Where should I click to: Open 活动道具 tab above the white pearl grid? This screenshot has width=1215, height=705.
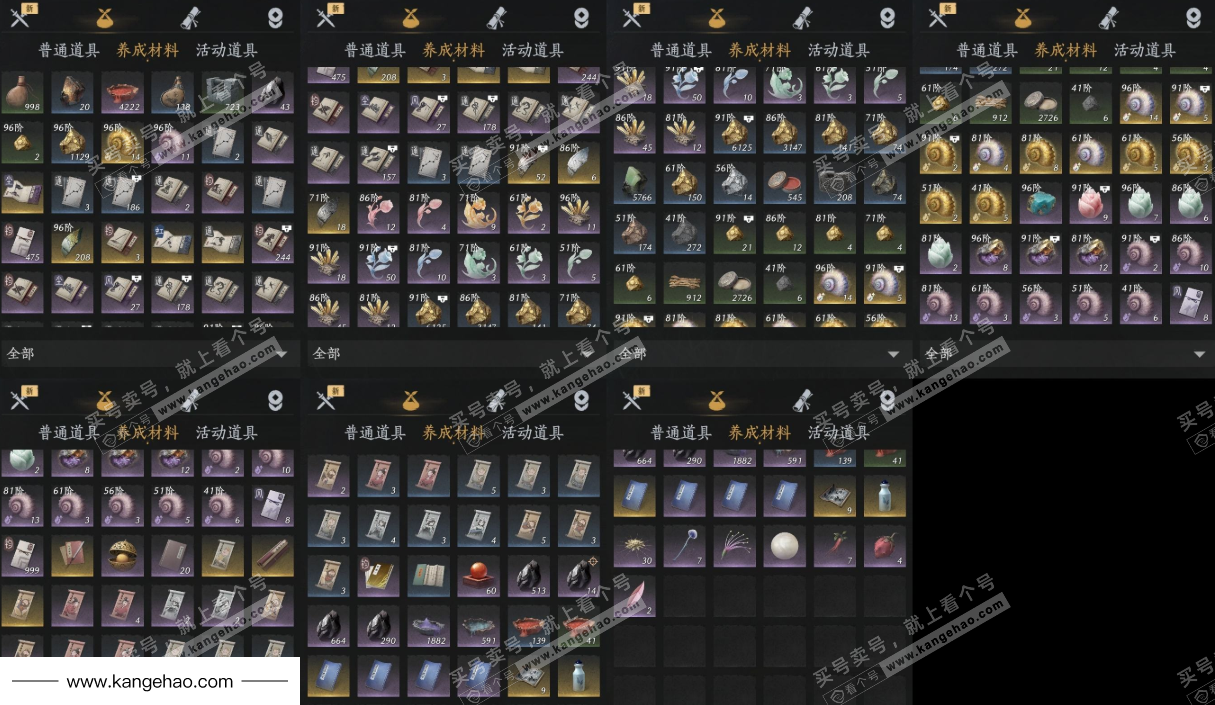(839, 433)
